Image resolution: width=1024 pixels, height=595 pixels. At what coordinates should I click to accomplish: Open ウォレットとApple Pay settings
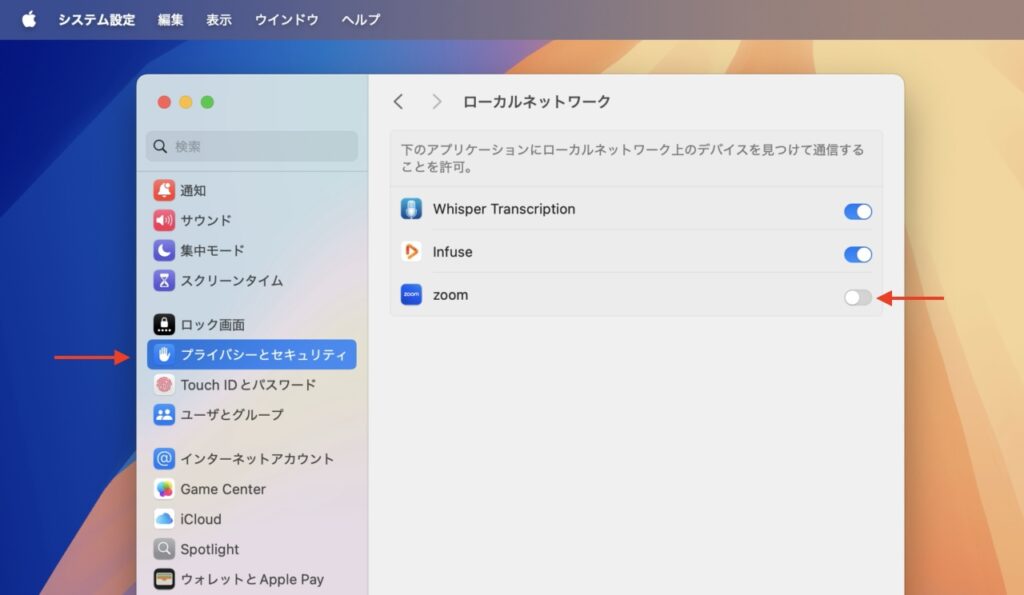[x=165, y=579]
